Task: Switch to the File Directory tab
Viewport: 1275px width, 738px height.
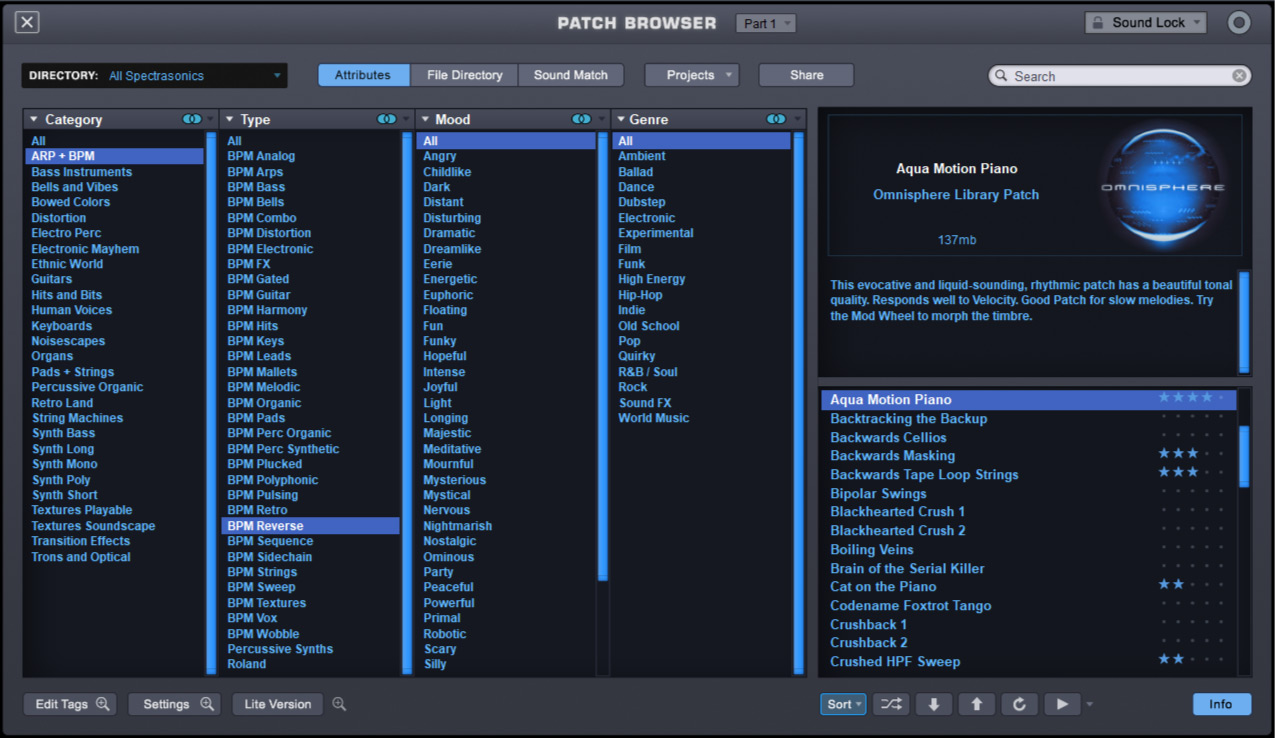Action: click(x=464, y=75)
